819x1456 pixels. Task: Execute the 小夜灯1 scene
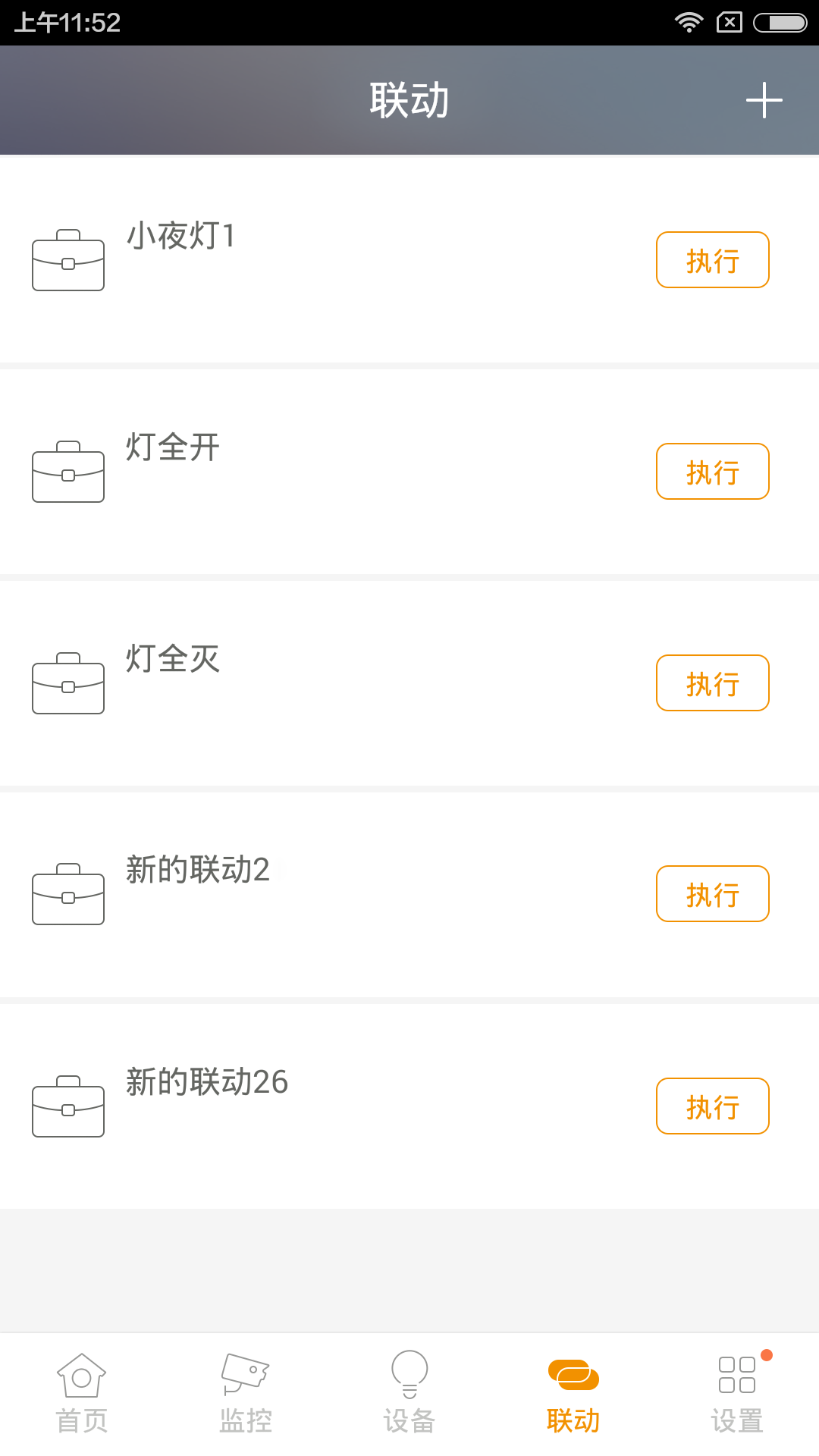tap(712, 260)
